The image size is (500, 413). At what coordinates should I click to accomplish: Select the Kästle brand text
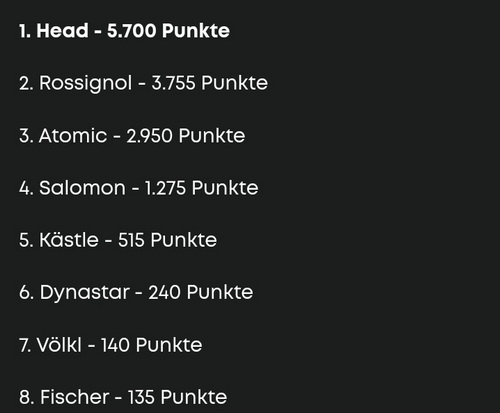69,240
